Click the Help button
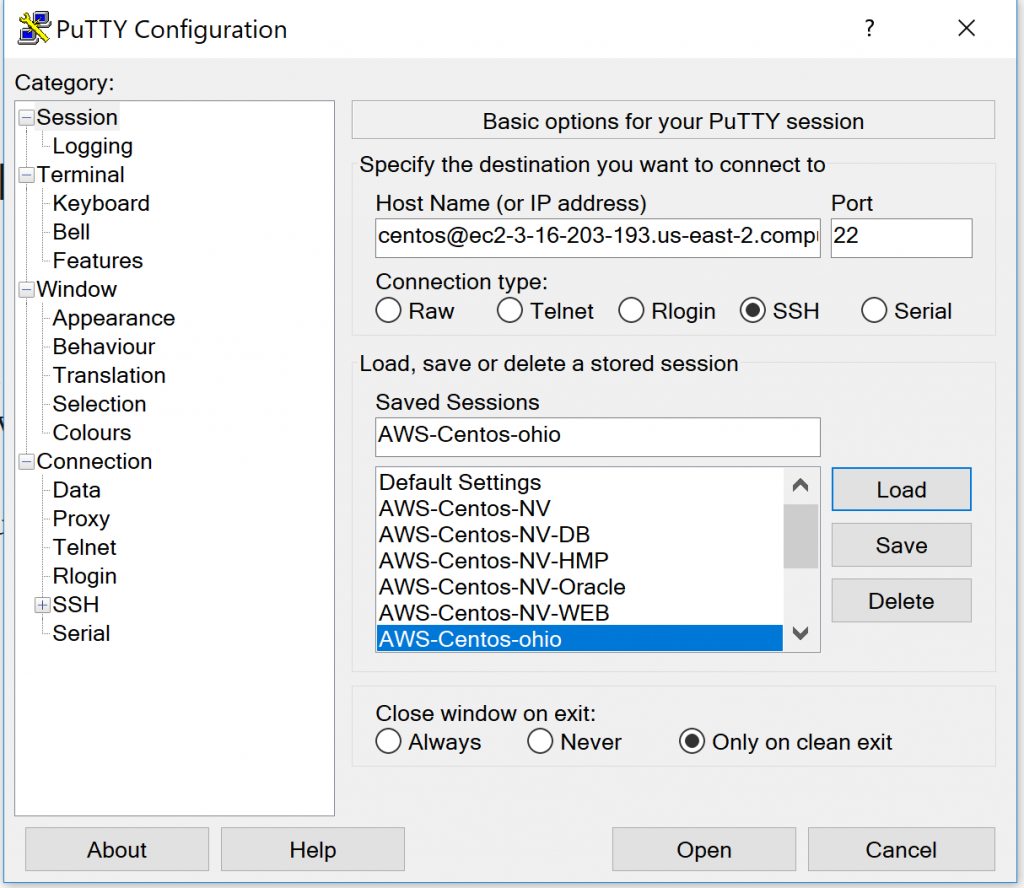 click(x=313, y=849)
